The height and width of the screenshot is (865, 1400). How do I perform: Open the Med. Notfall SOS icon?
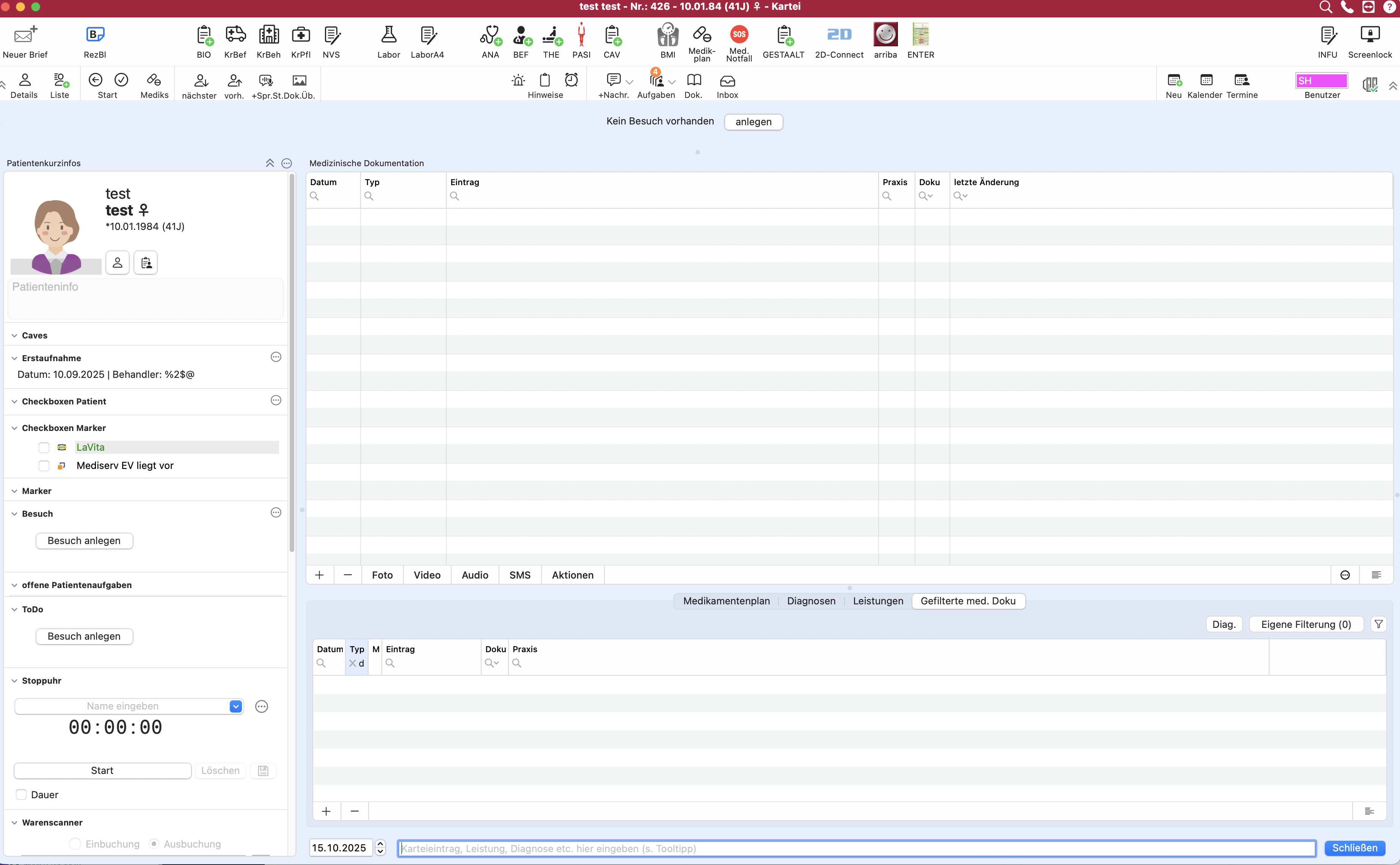(x=739, y=34)
